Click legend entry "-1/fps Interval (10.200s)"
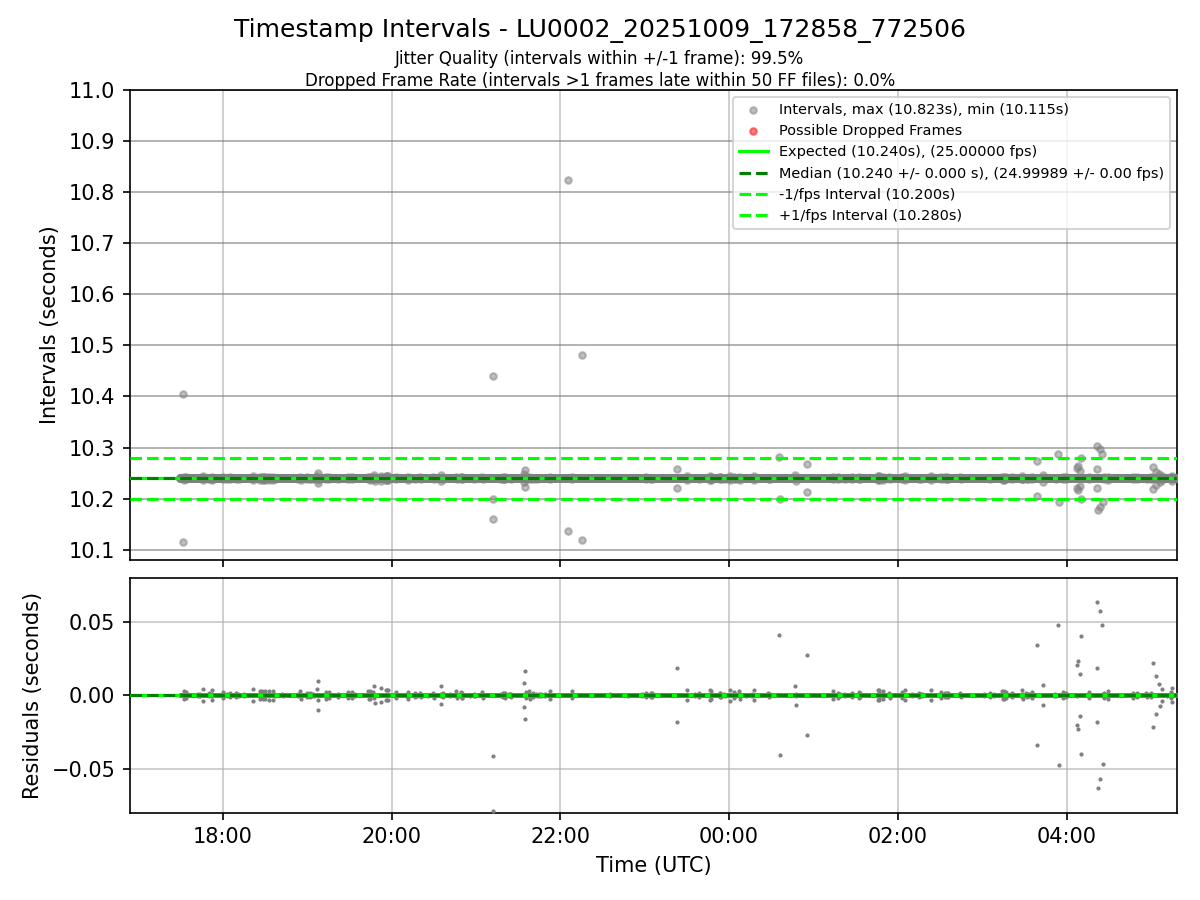The width and height of the screenshot is (1200, 900). 866,193
